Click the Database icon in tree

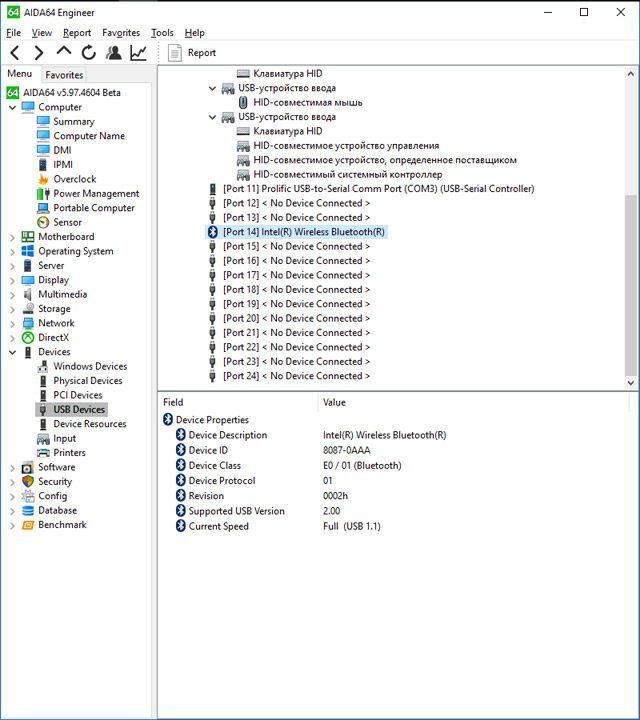pos(28,511)
